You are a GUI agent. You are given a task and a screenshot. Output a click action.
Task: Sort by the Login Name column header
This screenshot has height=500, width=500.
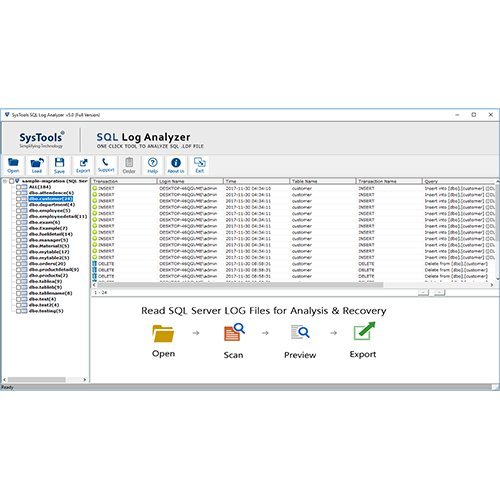pyautogui.click(x=190, y=181)
